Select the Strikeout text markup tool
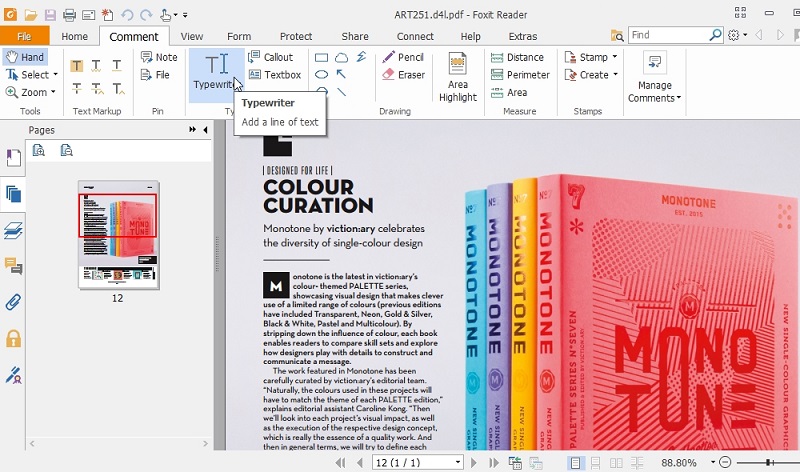The width and height of the screenshot is (800, 472). 77,89
